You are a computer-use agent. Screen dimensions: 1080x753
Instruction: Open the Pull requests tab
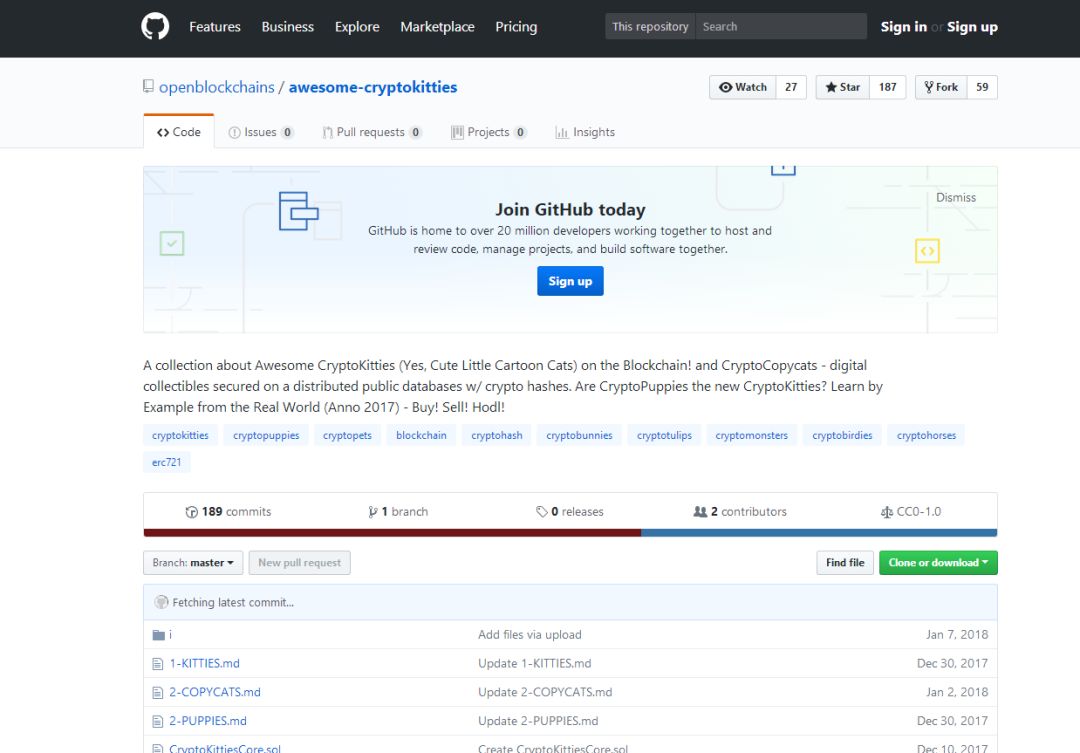372,132
